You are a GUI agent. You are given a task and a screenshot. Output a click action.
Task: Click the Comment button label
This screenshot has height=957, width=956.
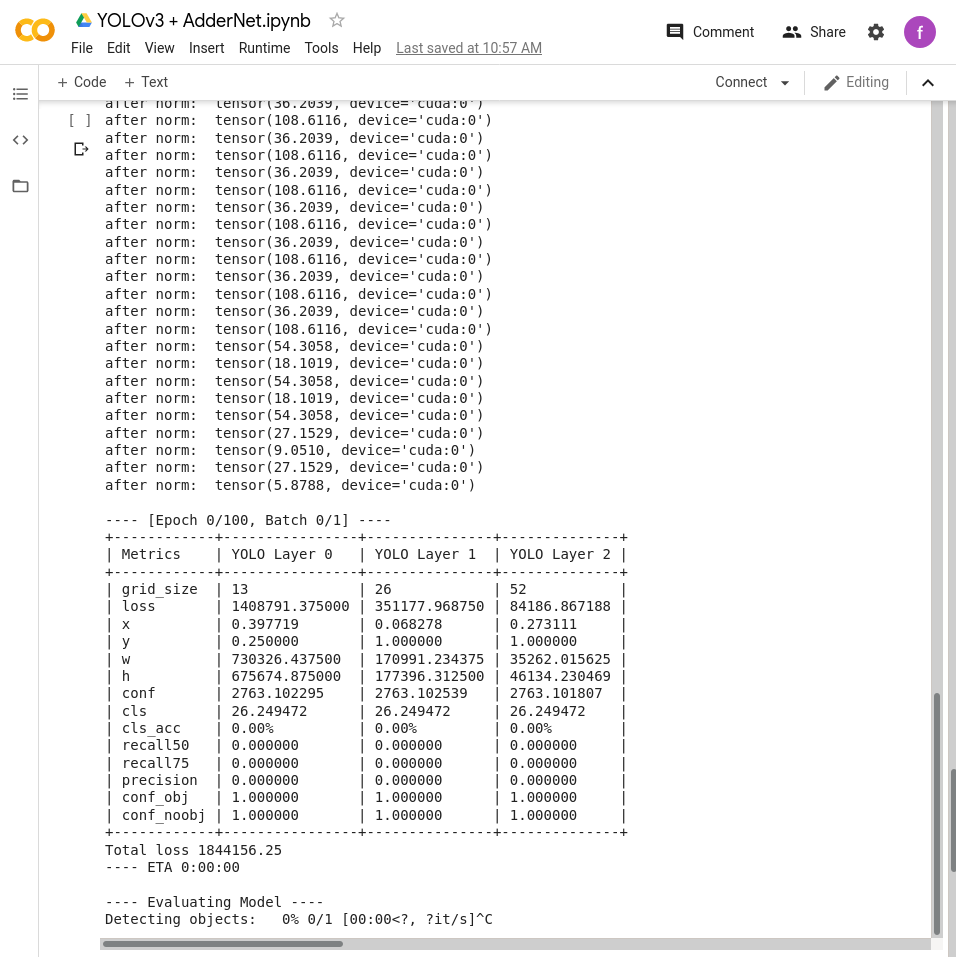pyautogui.click(x=723, y=32)
